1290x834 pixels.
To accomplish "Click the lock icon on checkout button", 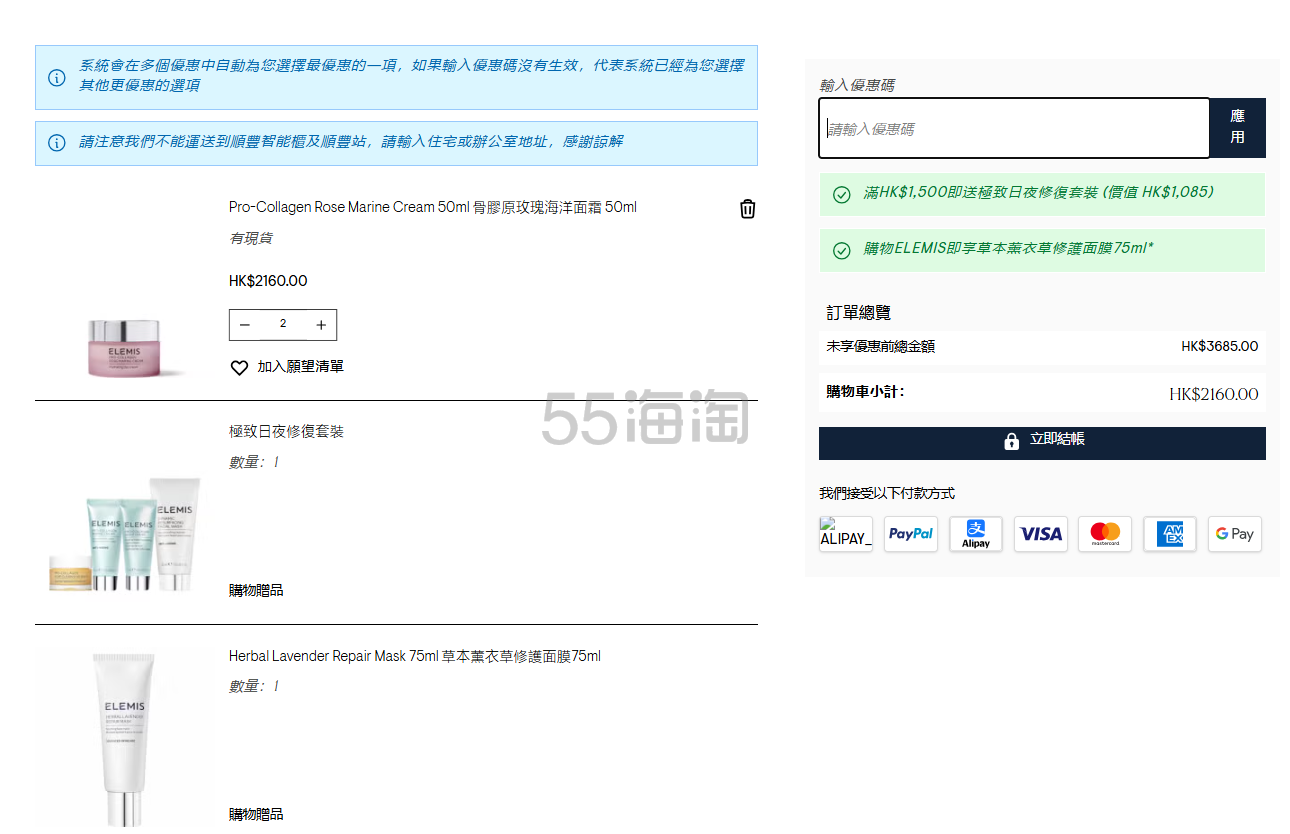I will pyautogui.click(x=1011, y=441).
